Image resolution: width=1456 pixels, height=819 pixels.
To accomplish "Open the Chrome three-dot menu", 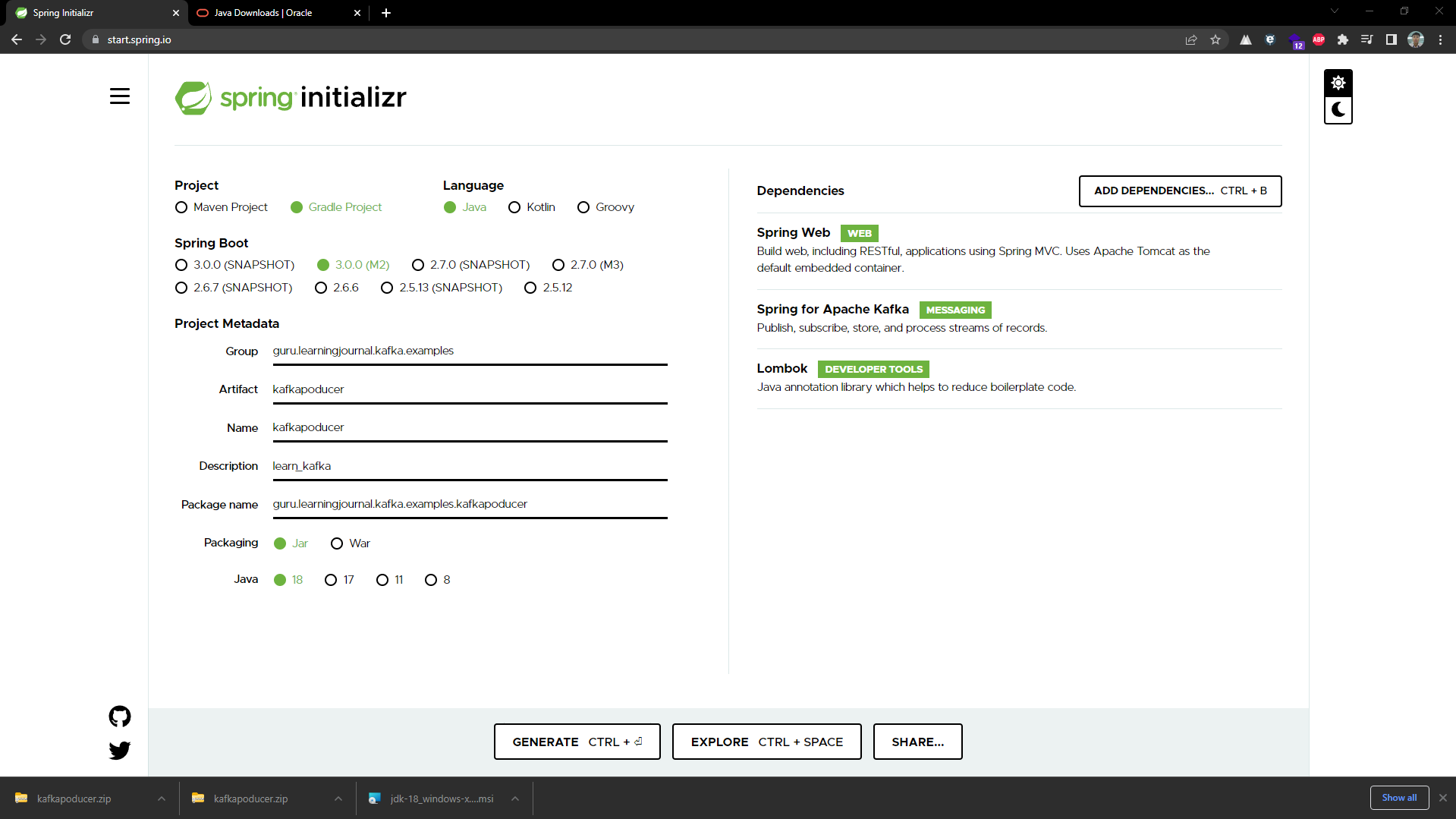I will tap(1440, 39).
